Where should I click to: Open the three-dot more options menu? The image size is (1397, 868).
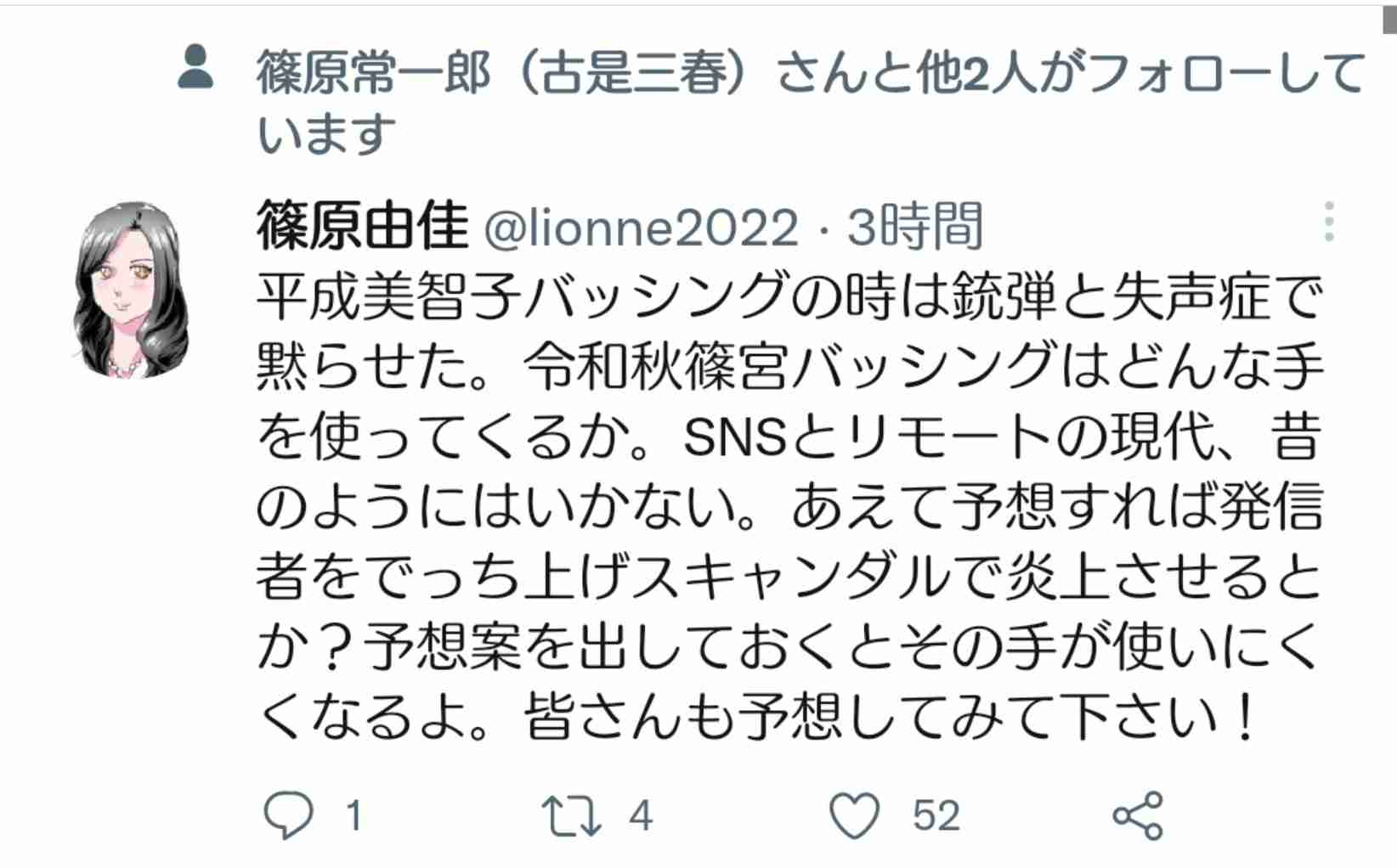point(1328,223)
